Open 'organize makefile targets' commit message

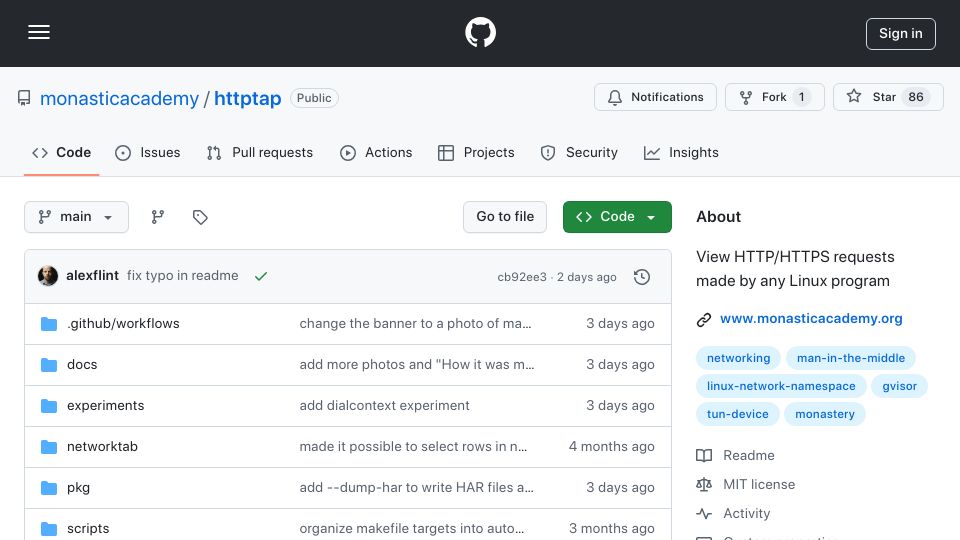(x=411, y=528)
